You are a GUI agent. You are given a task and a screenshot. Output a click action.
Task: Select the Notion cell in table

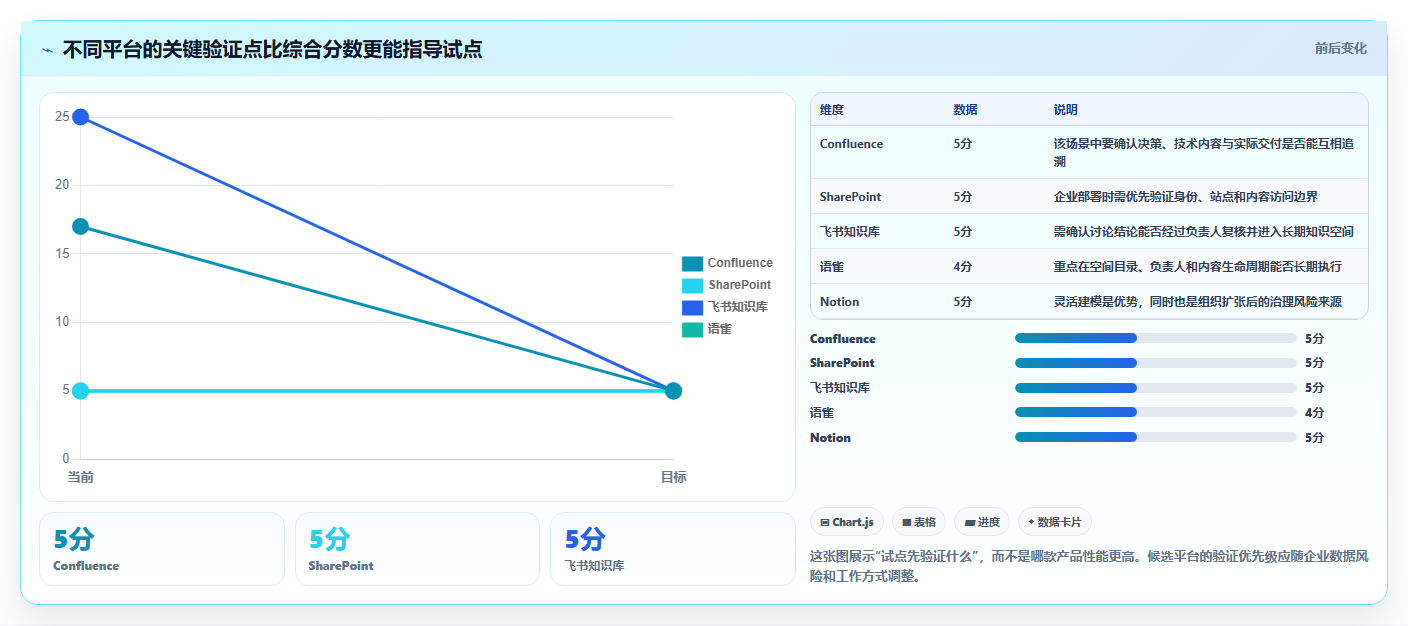tap(877, 301)
